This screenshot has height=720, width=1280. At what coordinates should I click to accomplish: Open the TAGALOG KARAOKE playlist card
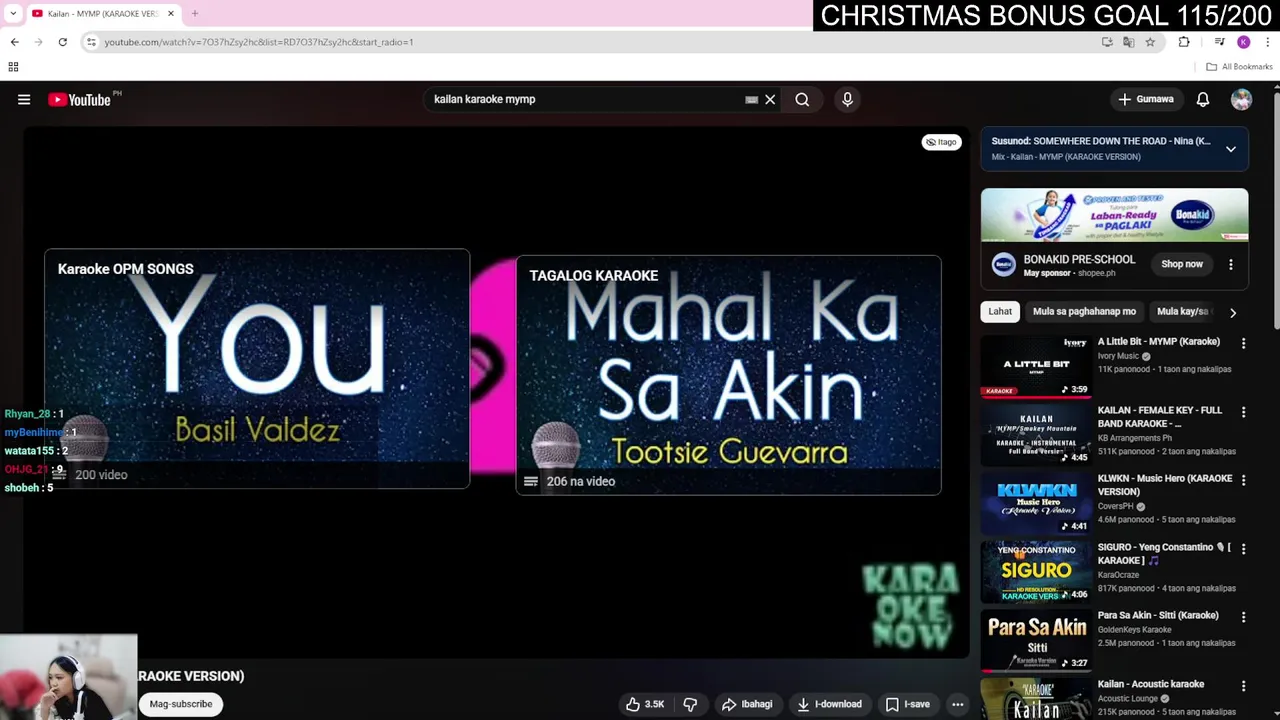(x=728, y=375)
